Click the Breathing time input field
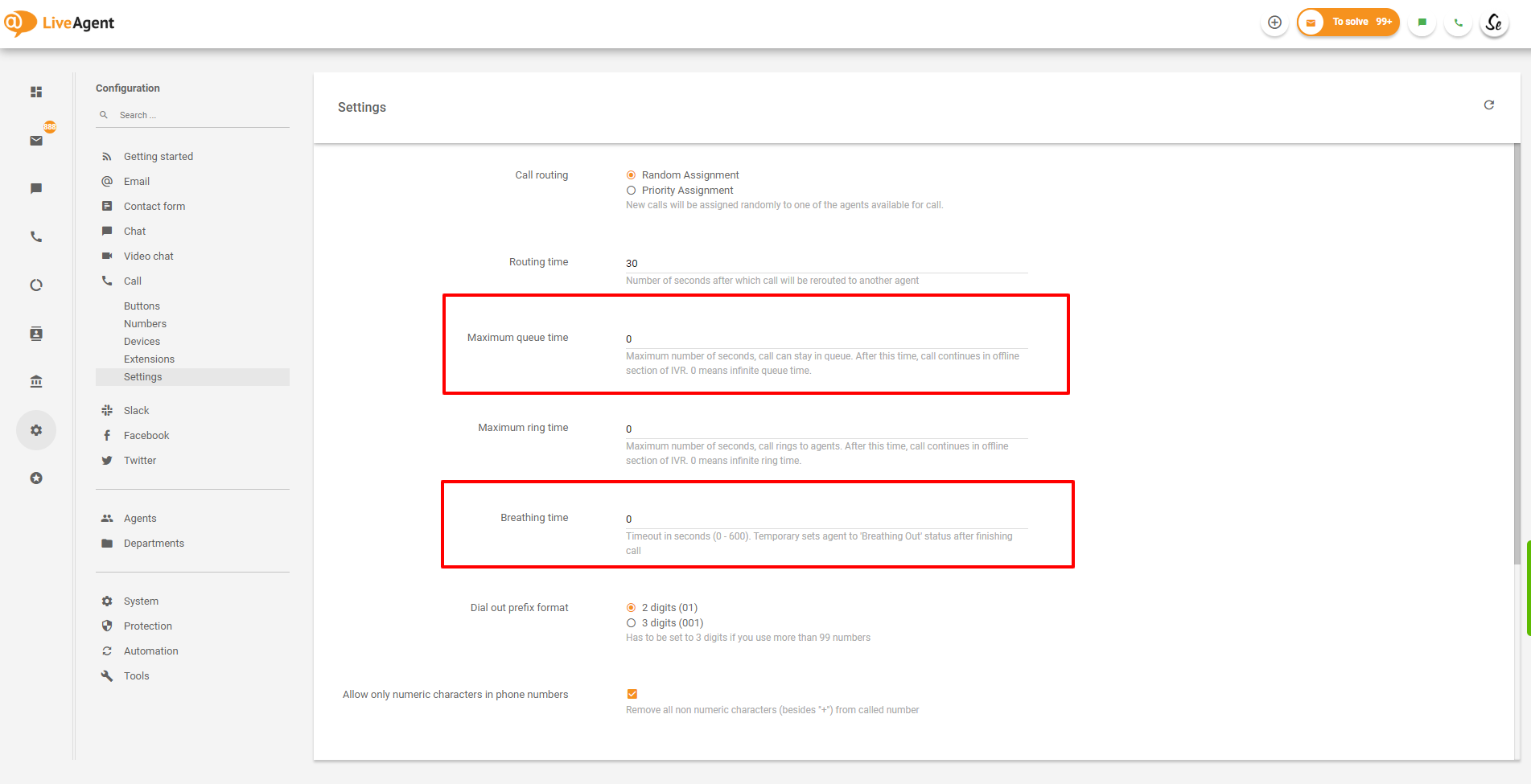 coord(826,519)
